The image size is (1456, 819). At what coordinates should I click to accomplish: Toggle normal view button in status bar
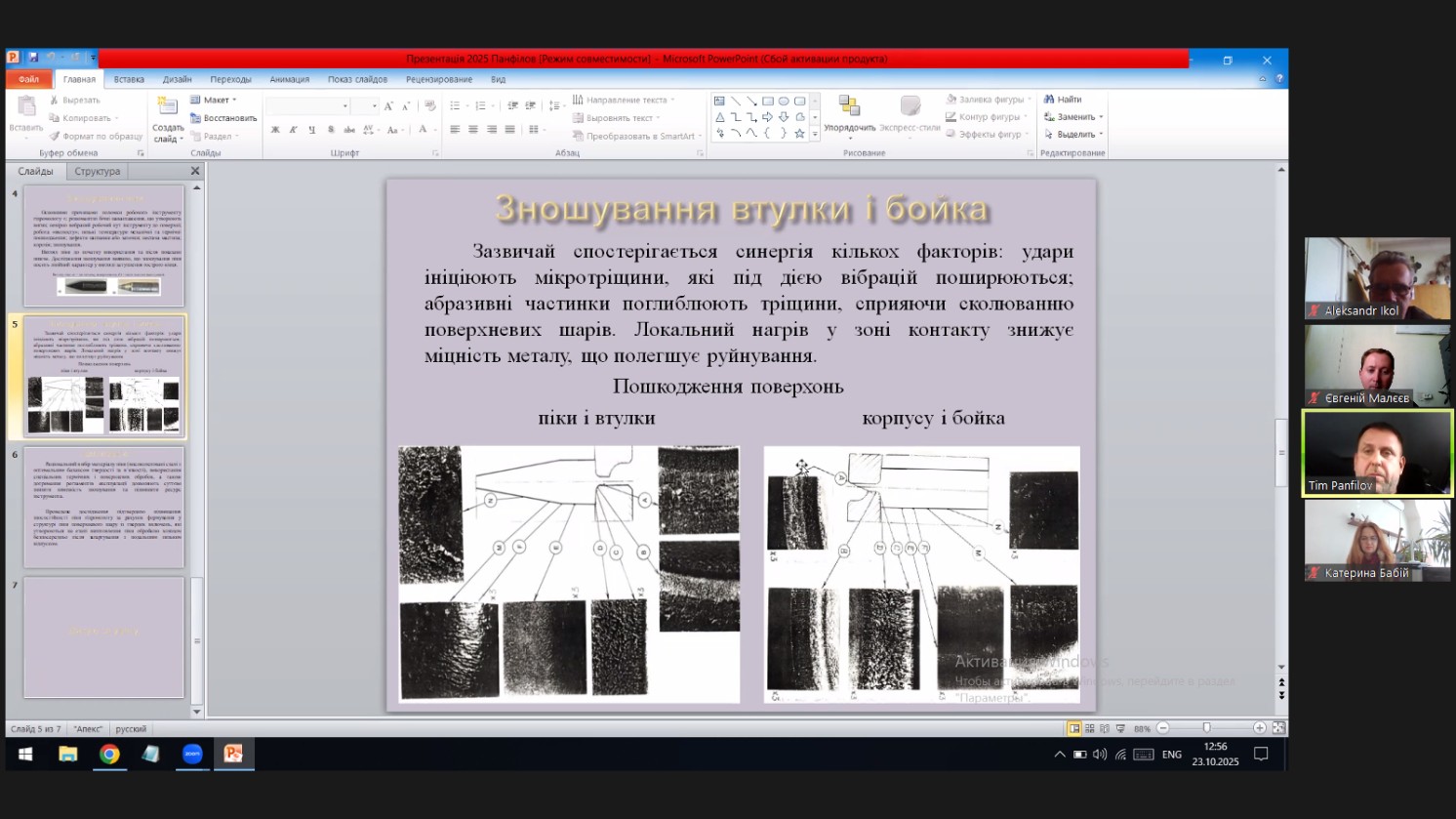point(1073,728)
